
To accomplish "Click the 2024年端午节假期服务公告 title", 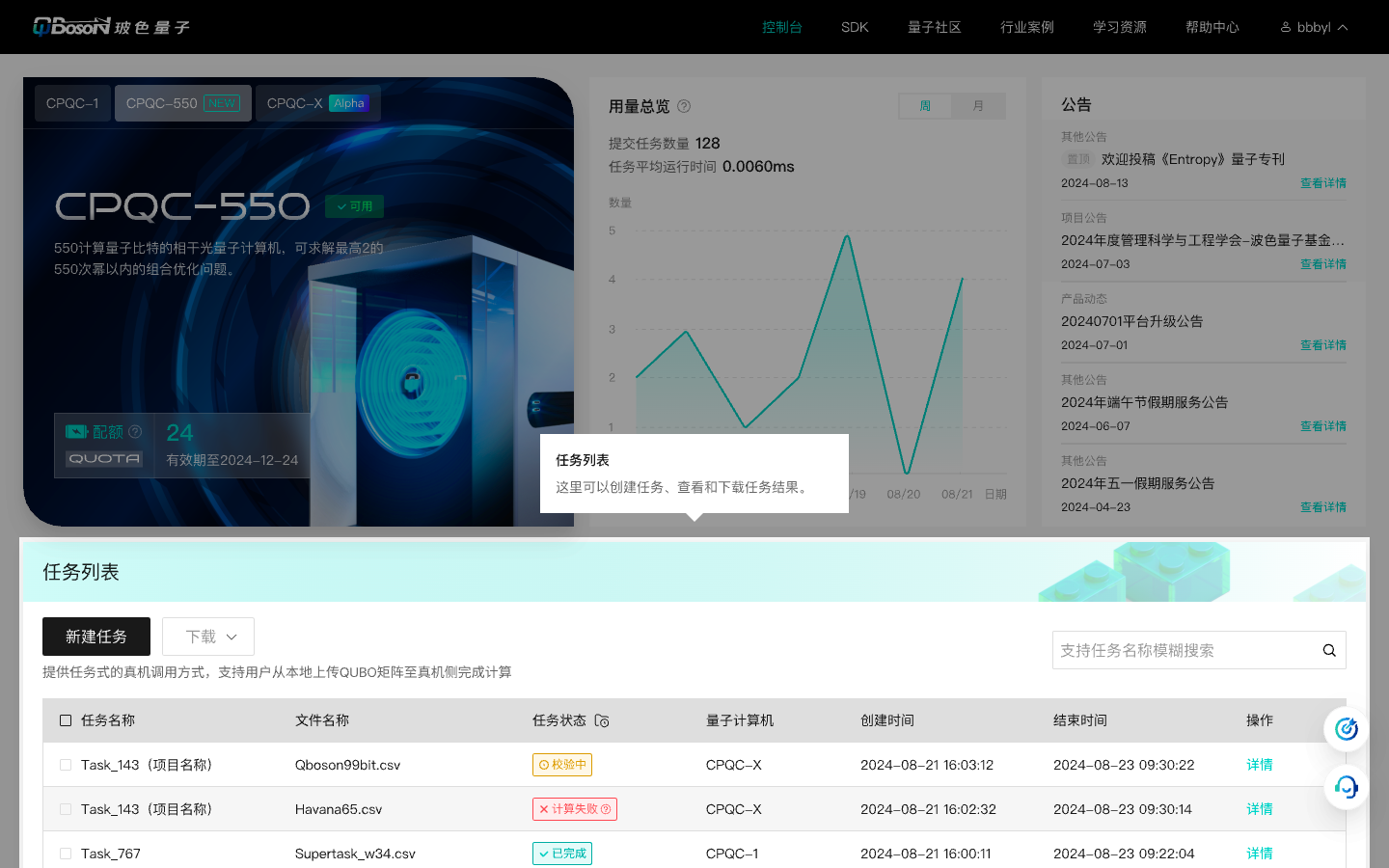I will click(1145, 402).
